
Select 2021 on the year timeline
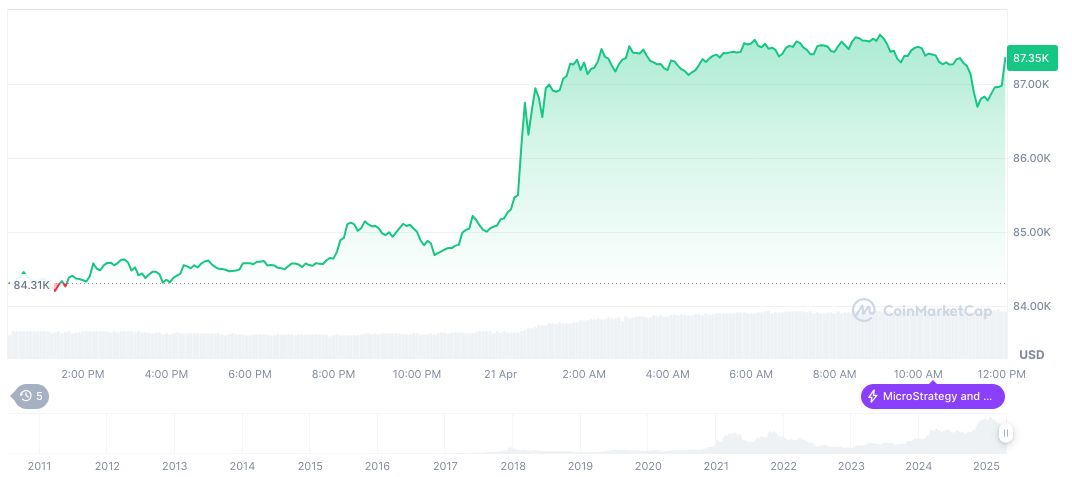point(716,466)
